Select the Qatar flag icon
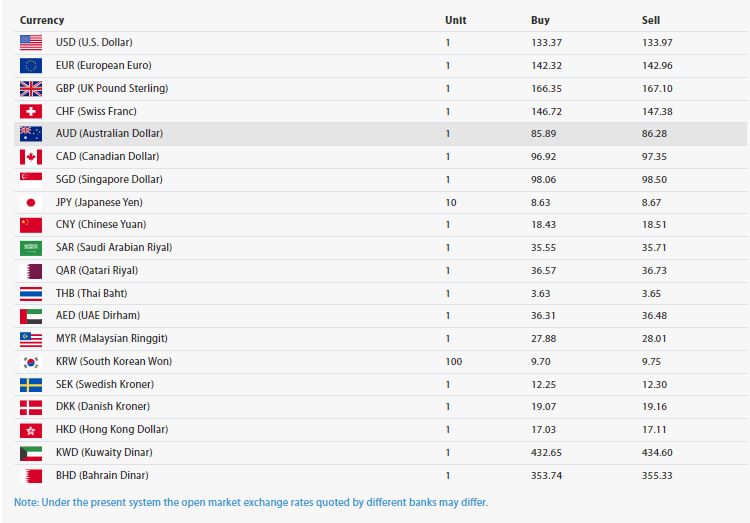 (31, 271)
